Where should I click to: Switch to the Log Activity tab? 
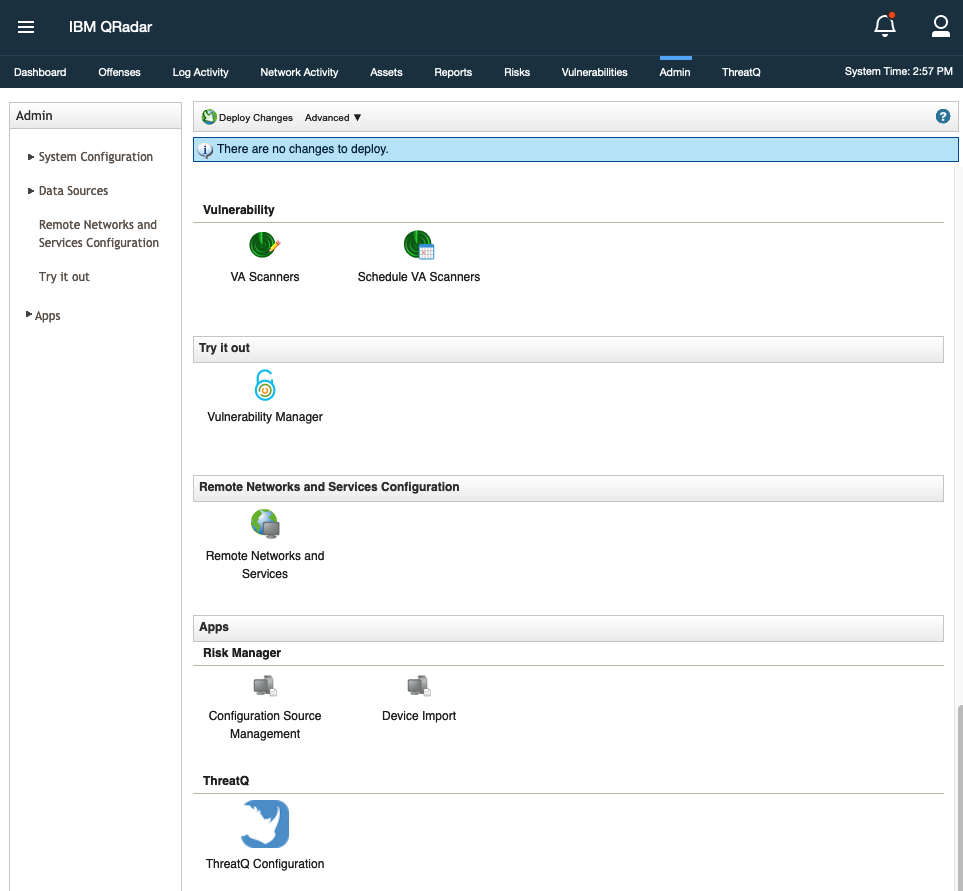point(200,72)
